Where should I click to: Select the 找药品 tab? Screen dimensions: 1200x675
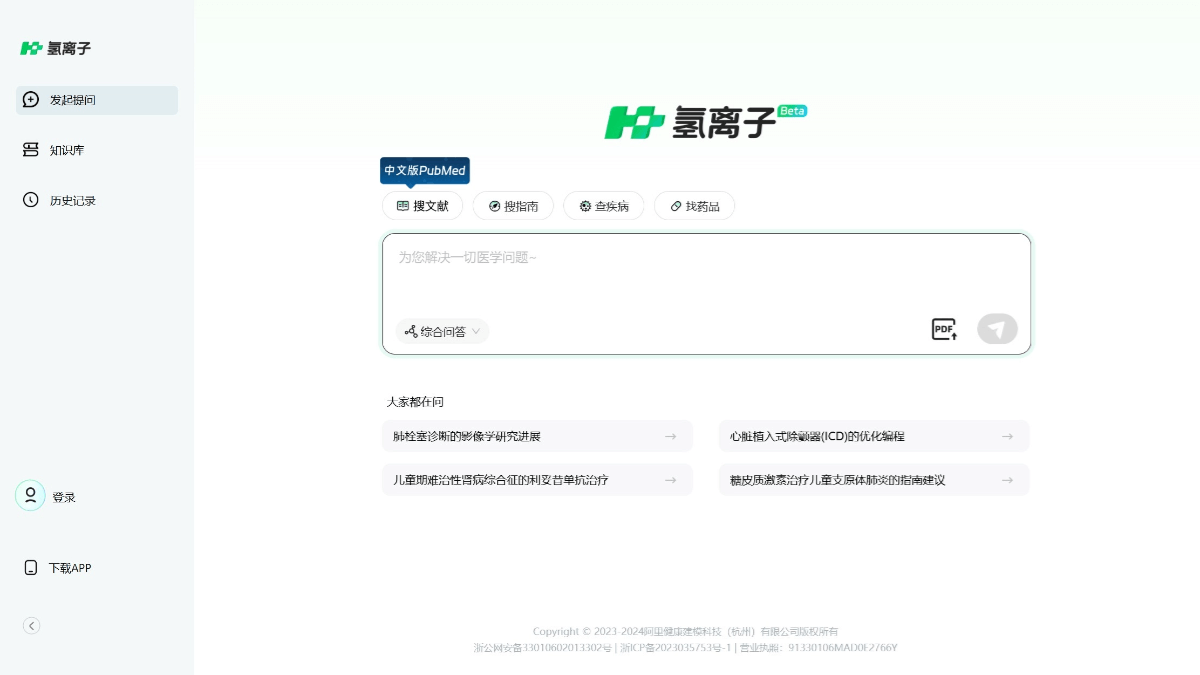click(694, 206)
